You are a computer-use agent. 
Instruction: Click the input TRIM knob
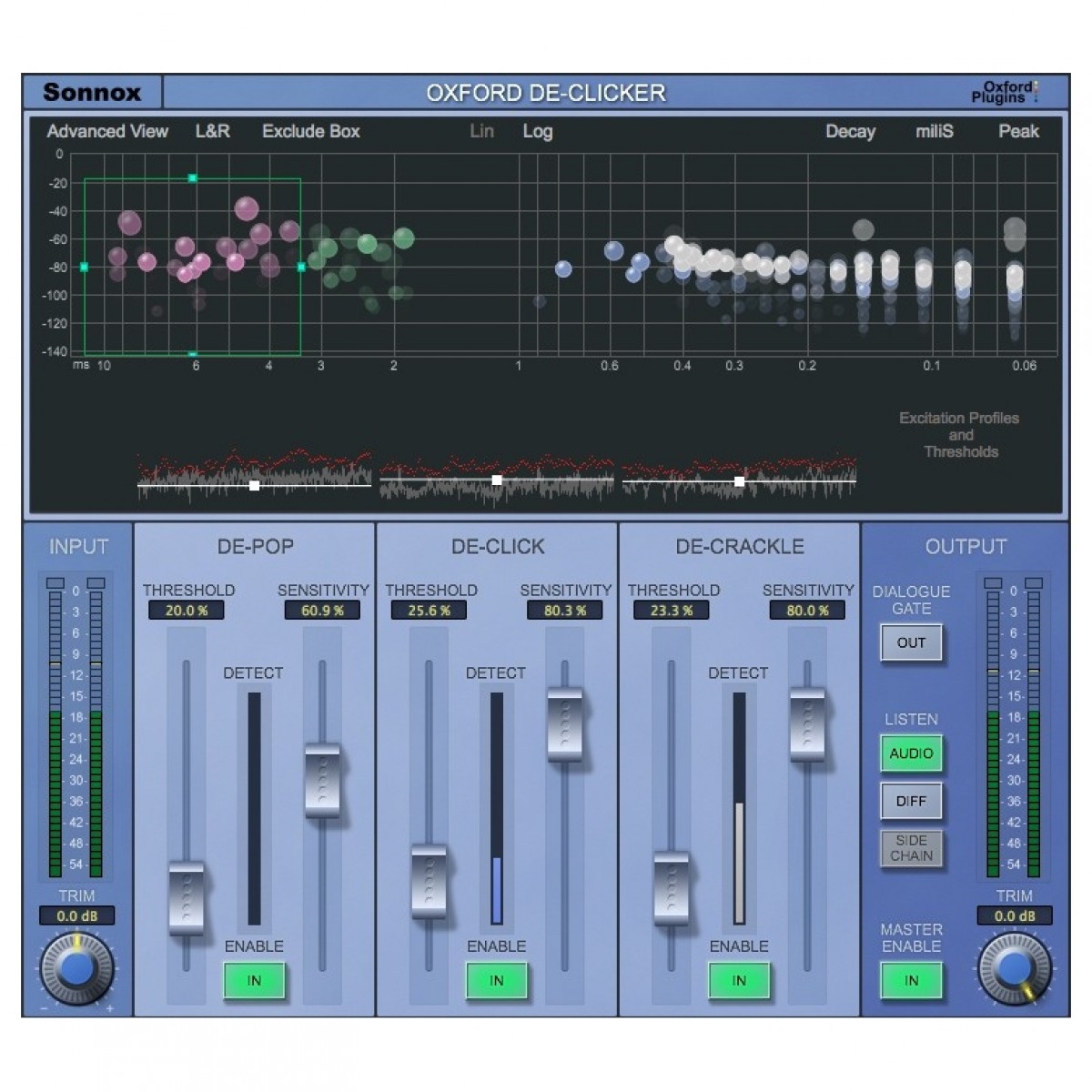(x=76, y=968)
